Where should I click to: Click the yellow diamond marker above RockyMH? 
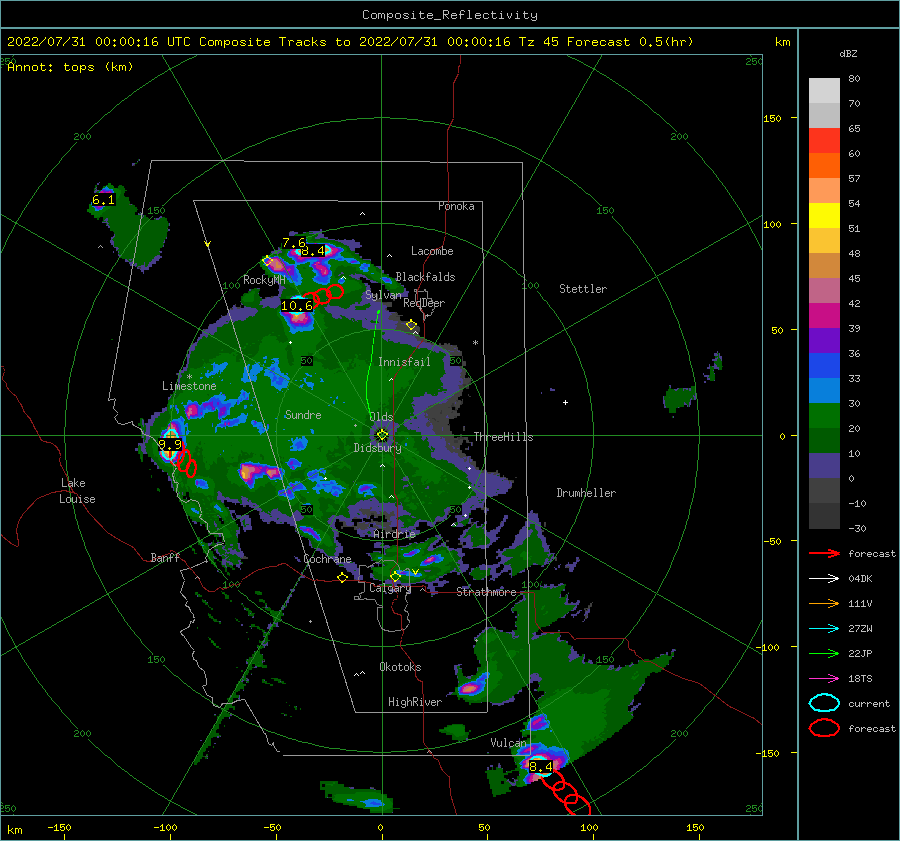point(267,261)
